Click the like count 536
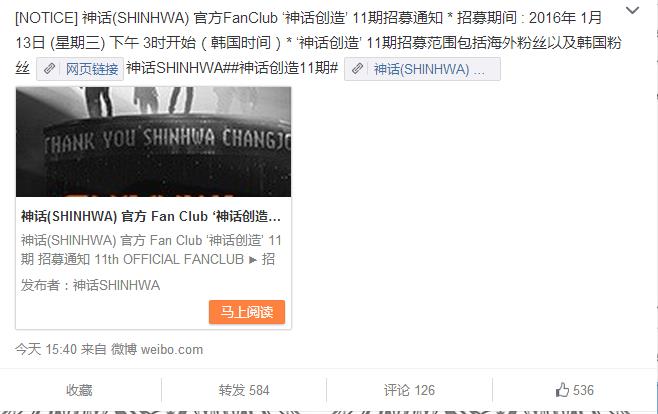Screen dimensions: 658x414 click(583, 390)
